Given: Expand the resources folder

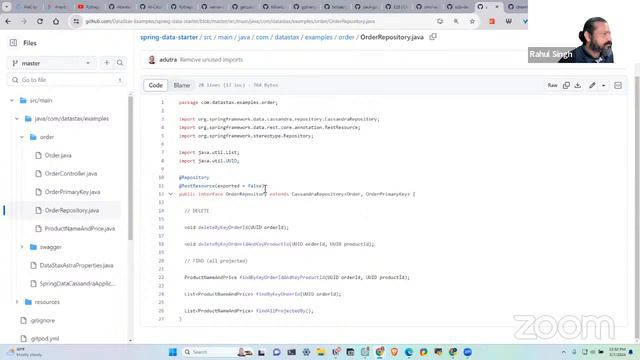Looking at the screenshot, I should [17, 302].
